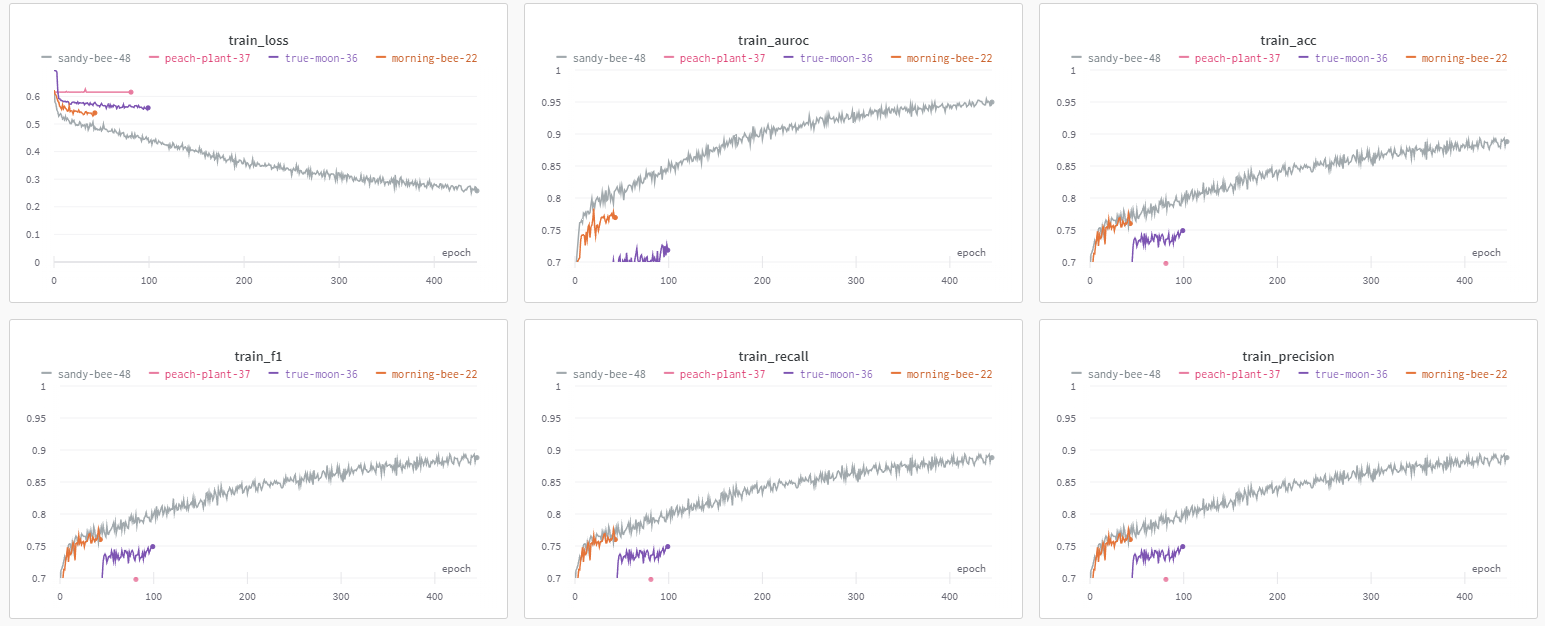Click the epoch axis label in train_recall chart
Image resolution: width=1545 pixels, height=626 pixels.
pos(970,568)
